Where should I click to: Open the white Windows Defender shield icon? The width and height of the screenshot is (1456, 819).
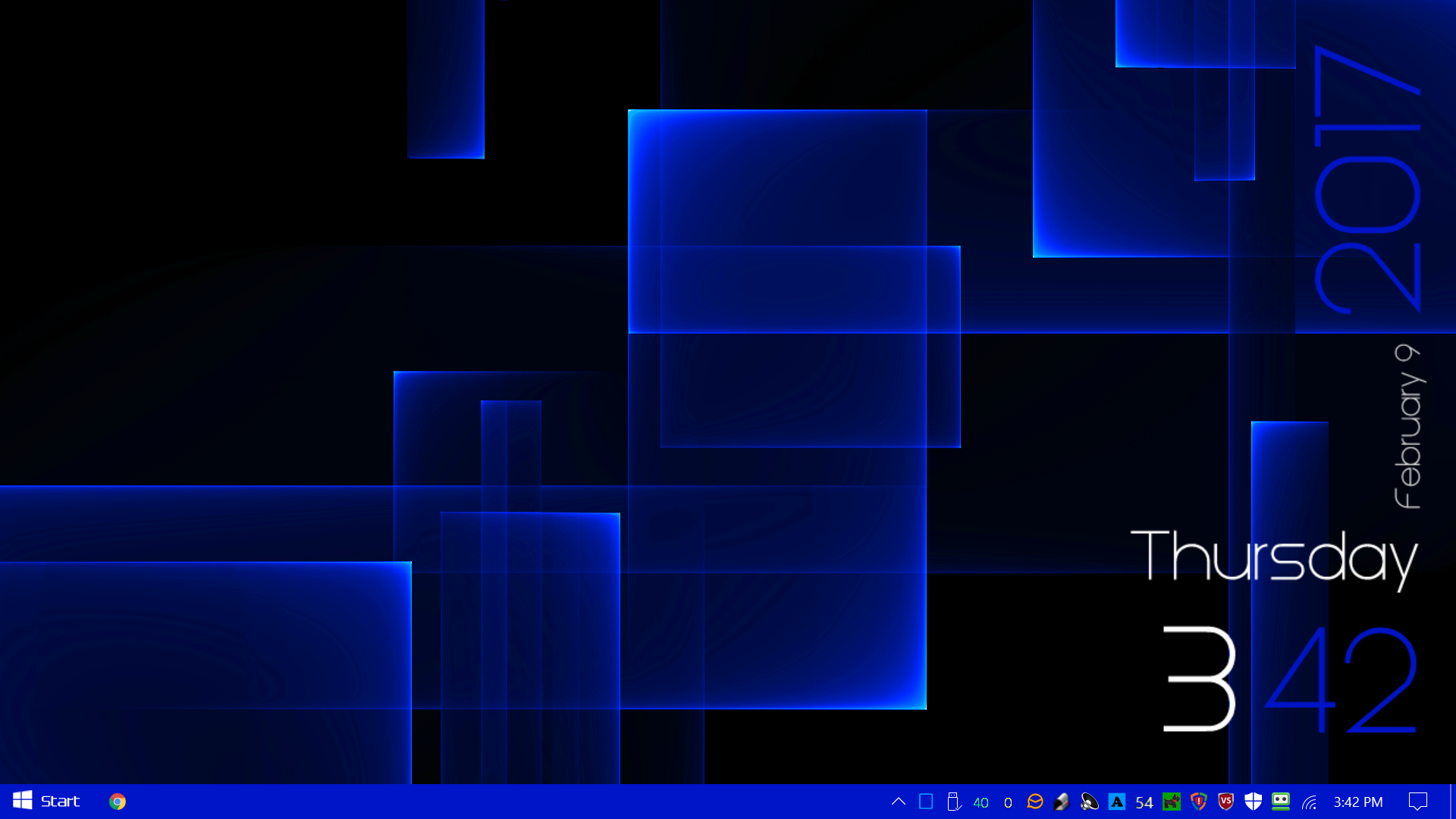[x=1254, y=802]
